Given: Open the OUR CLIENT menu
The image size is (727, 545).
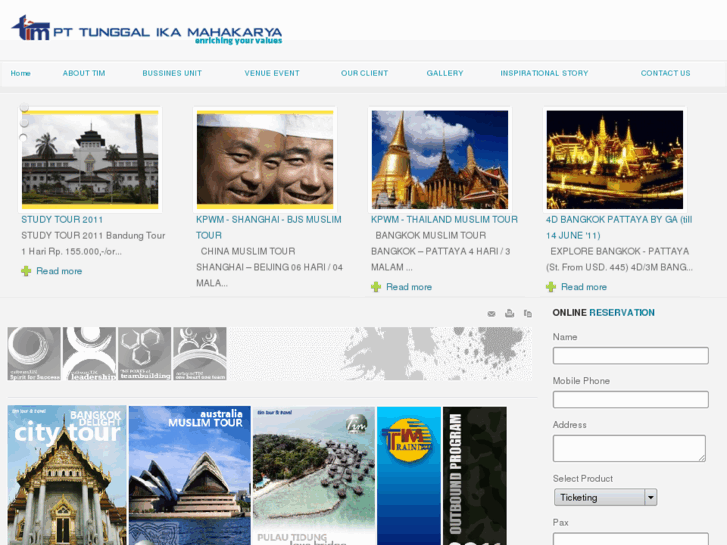Looking at the screenshot, I should click(x=364, y=73).
